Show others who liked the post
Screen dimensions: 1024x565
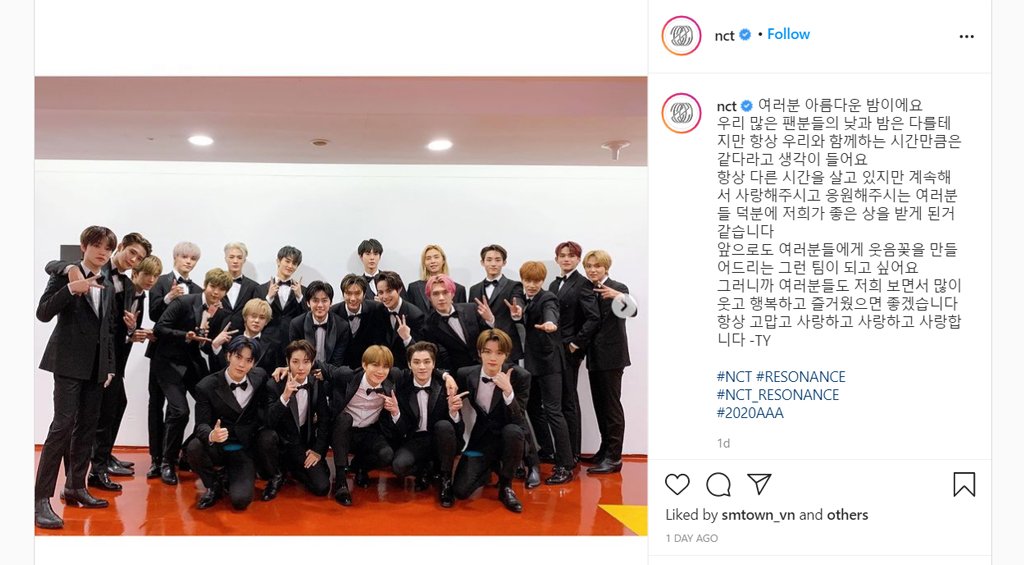(848, 515)
